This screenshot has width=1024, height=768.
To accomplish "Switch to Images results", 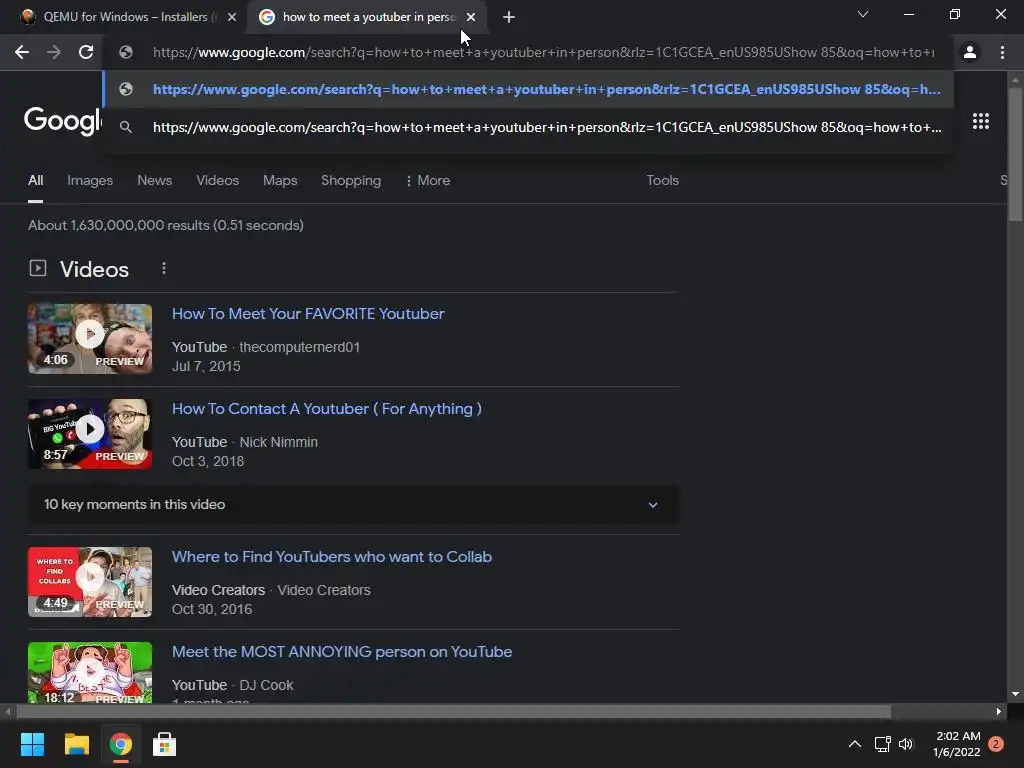I will pos(90,180).
